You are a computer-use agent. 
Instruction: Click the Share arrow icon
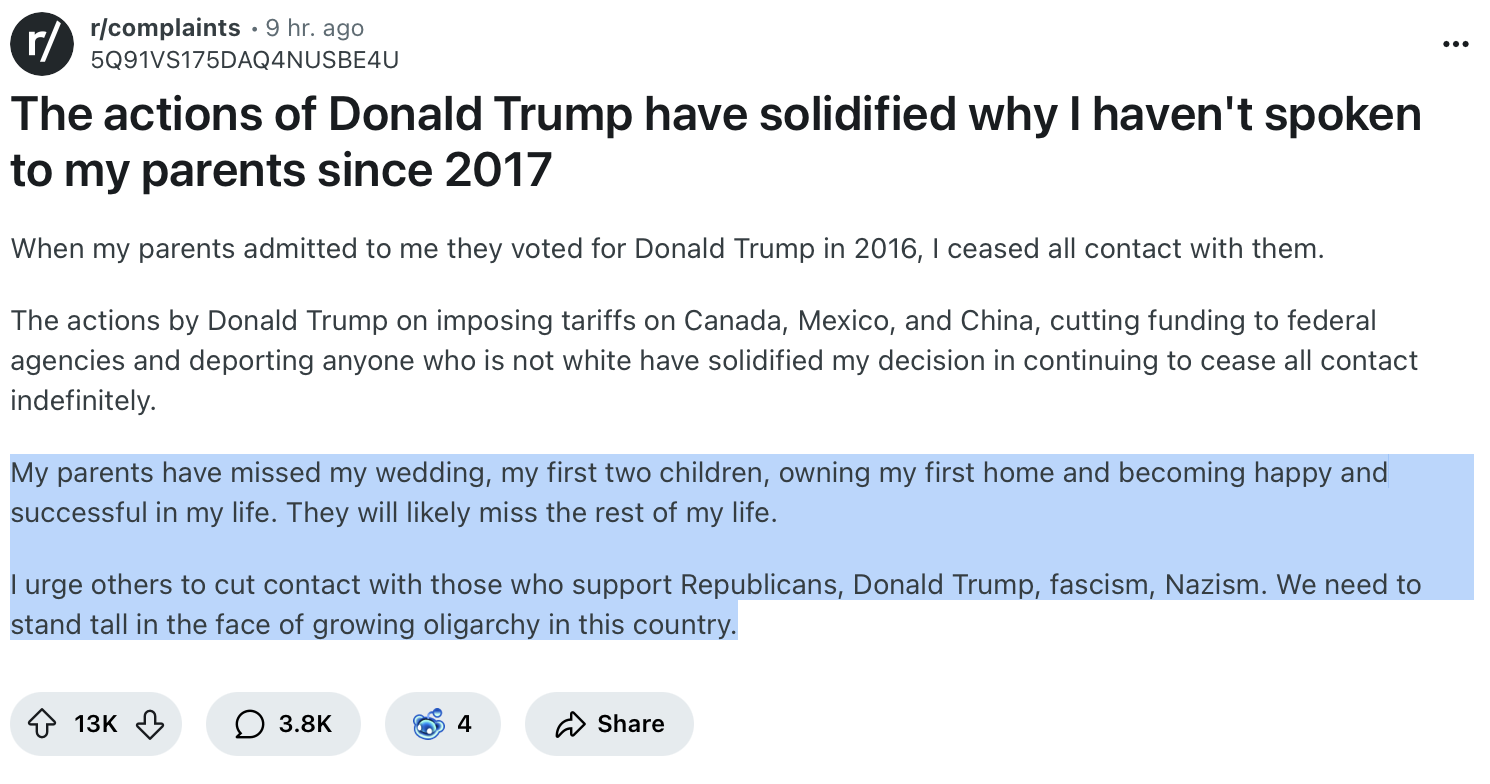(x=570, y=723)
